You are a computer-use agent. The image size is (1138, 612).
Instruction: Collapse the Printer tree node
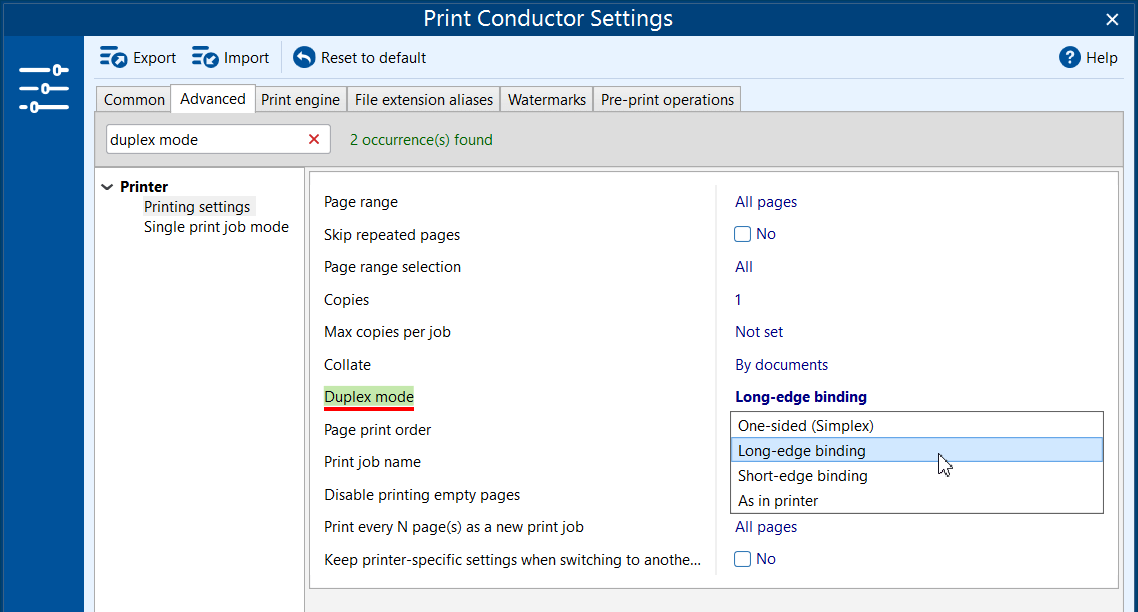107,187
